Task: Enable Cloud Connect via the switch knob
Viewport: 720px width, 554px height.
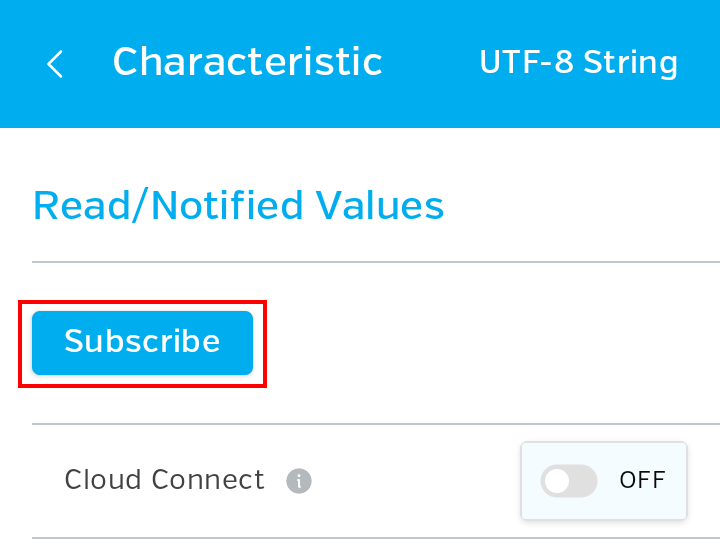Action: pos(557,481)
